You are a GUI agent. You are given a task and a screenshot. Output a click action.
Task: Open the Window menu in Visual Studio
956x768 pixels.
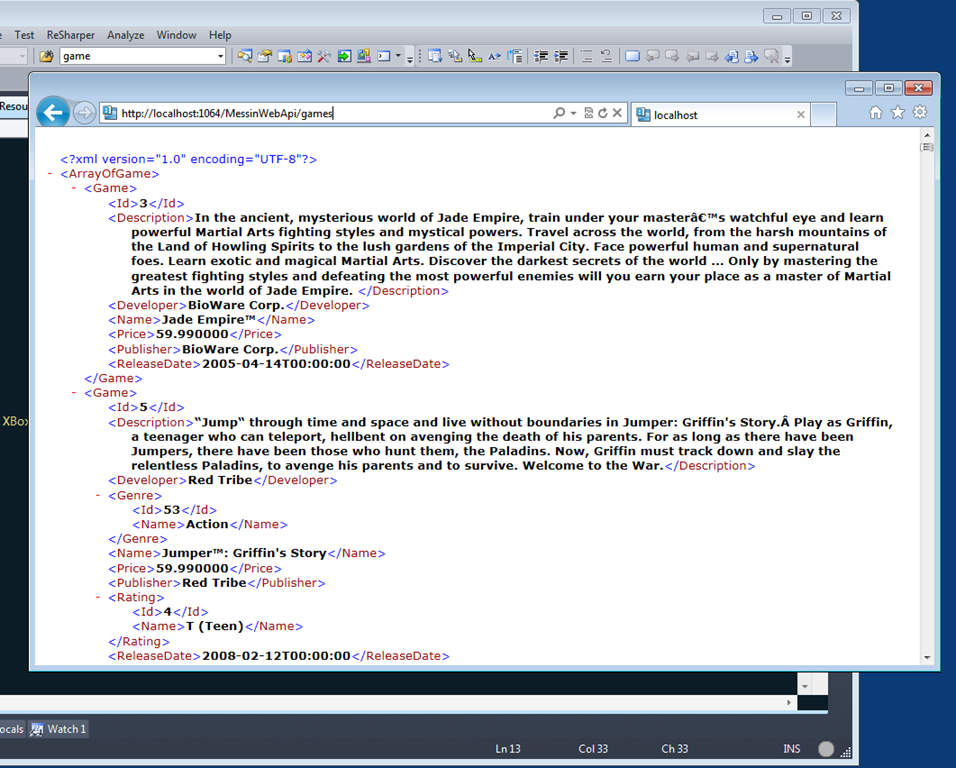pos(176,35)
